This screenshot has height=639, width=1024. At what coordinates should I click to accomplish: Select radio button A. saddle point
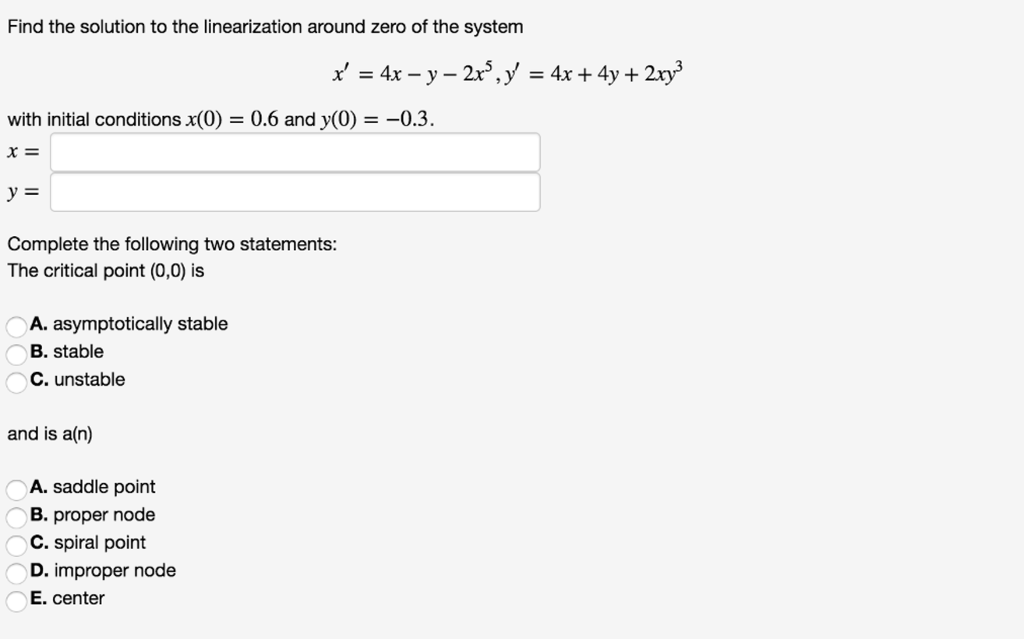[15, 487]
